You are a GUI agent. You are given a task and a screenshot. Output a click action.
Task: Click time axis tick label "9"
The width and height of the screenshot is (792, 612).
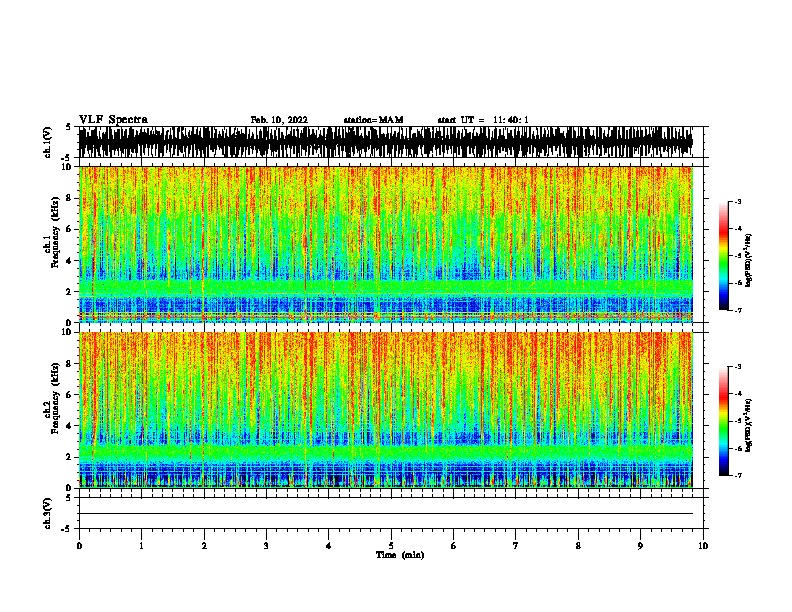(x=640, y=546)
